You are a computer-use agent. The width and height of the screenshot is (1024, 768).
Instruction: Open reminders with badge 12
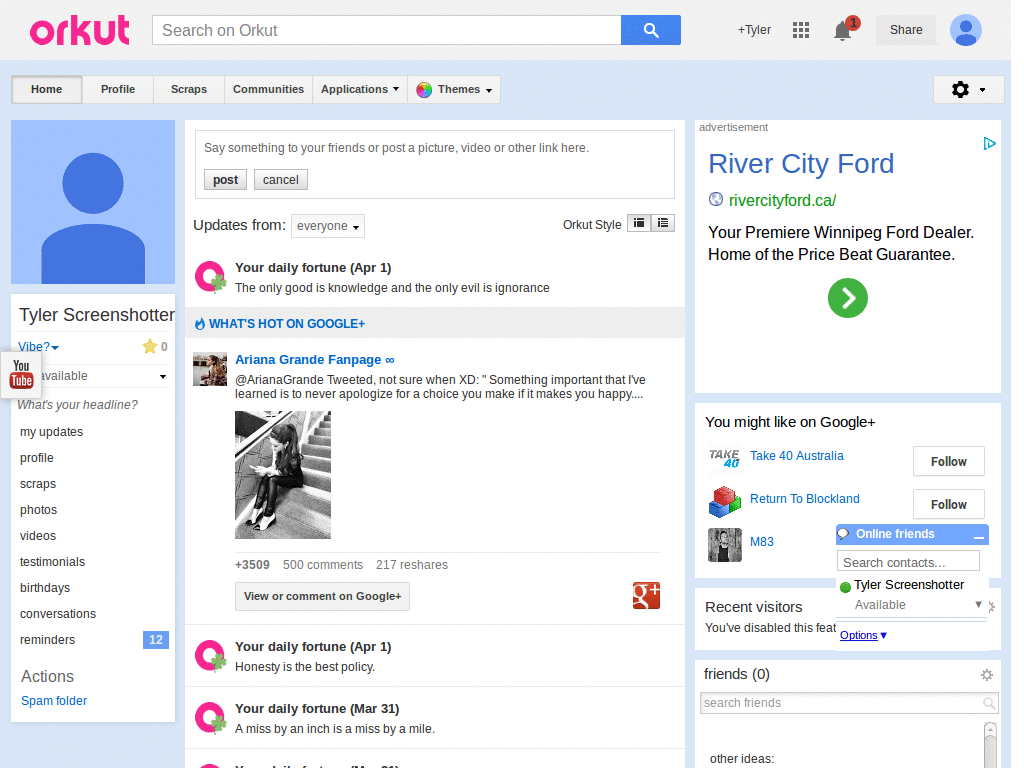93,640
